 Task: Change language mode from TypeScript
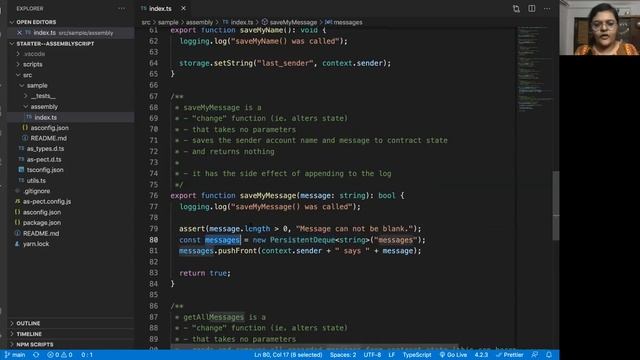pos(417,355)
